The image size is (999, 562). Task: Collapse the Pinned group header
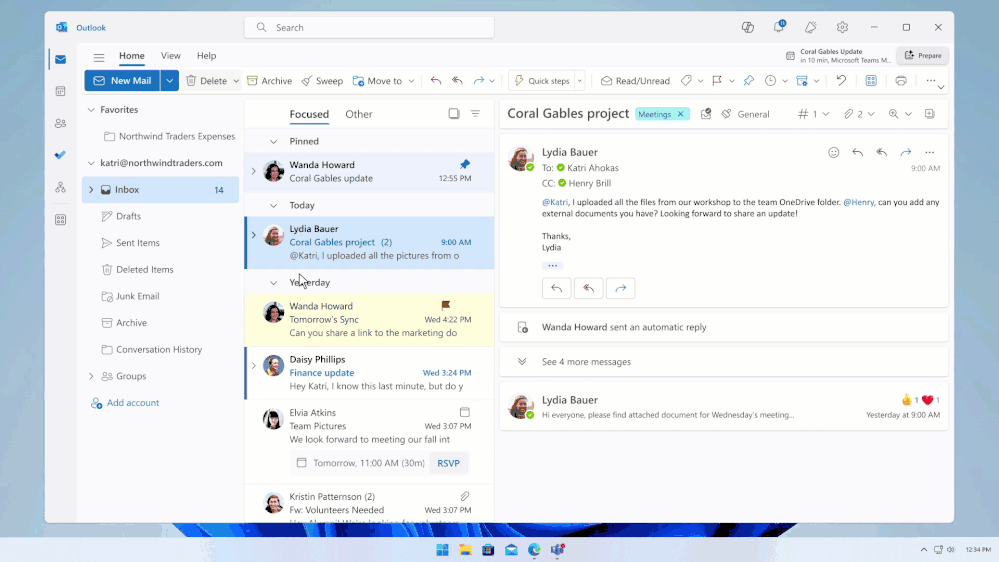(x=273, y=141)
